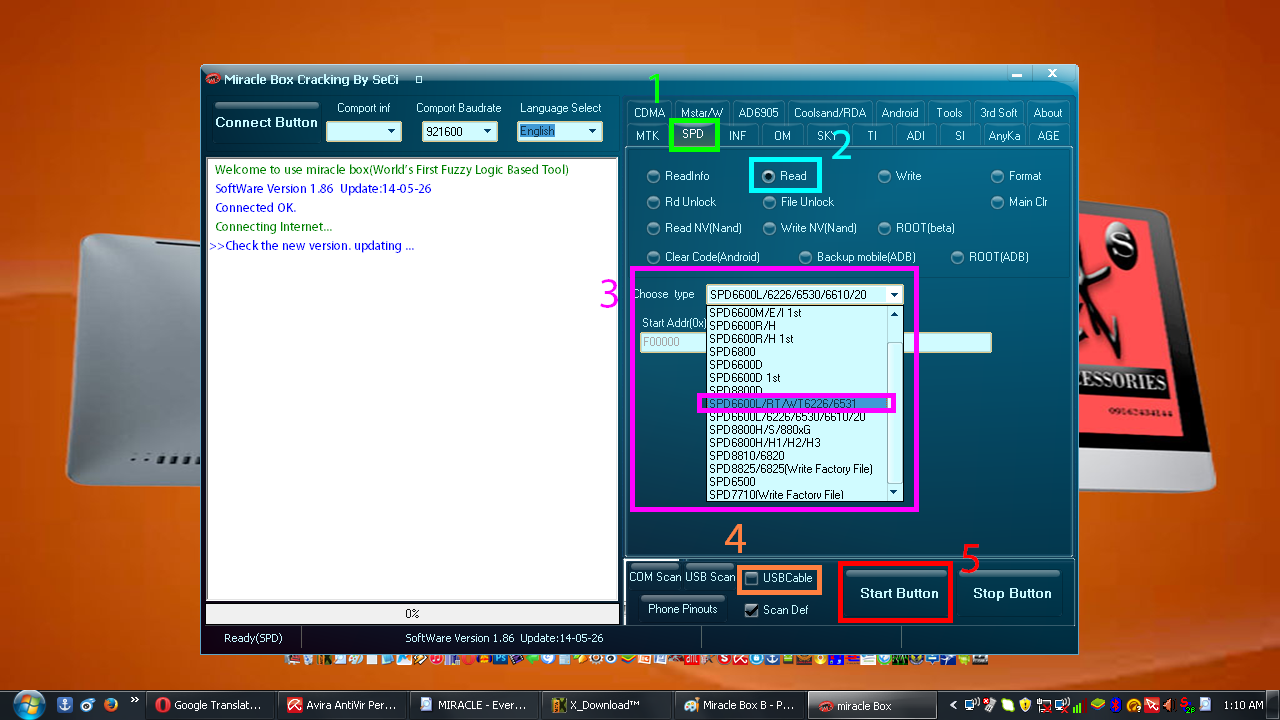The height and width of the screenshot is (720, 1280).
Task: Select the Read radio option
Action: tap(768, 176)
